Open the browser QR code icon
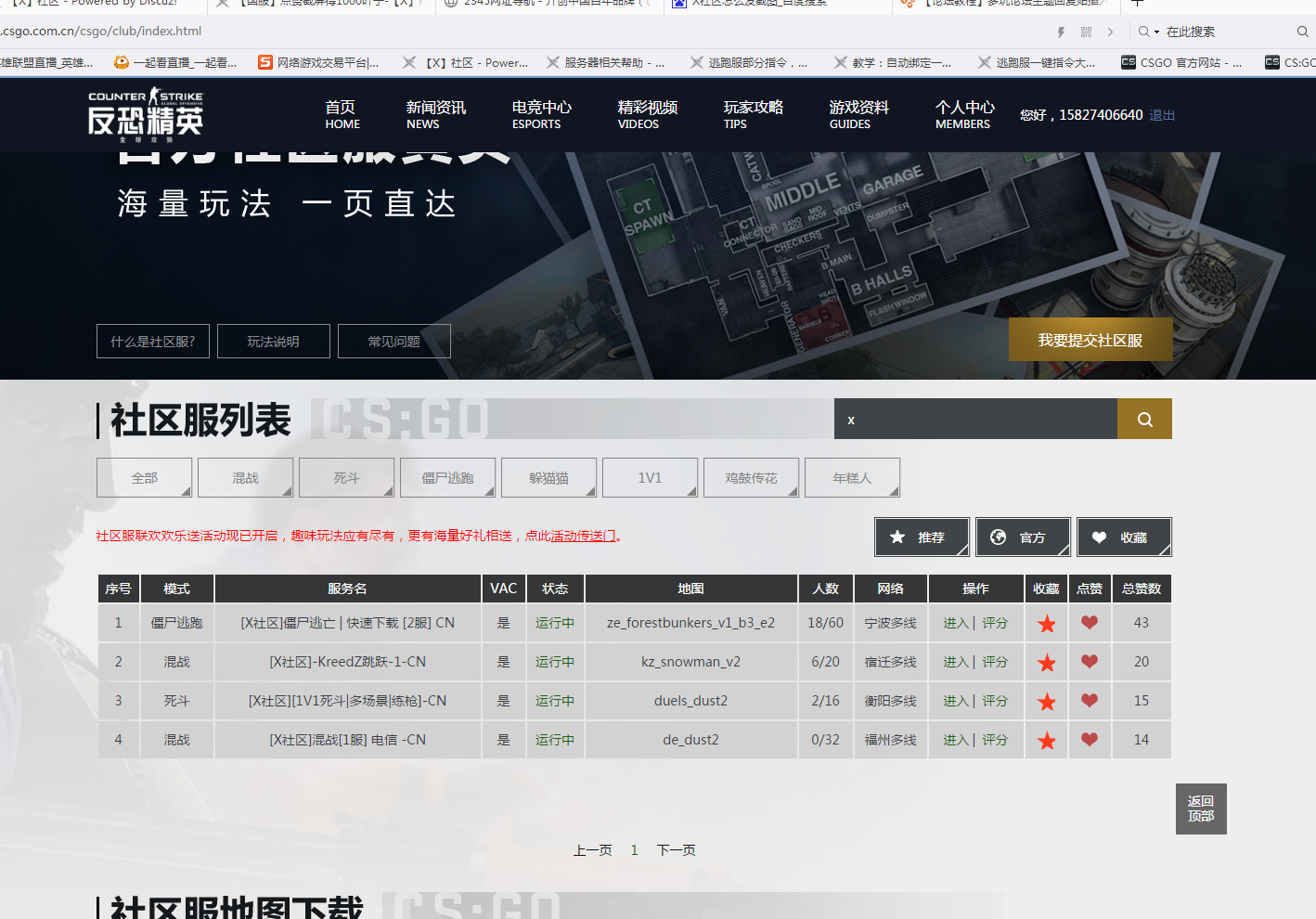 click(1086, 32)
